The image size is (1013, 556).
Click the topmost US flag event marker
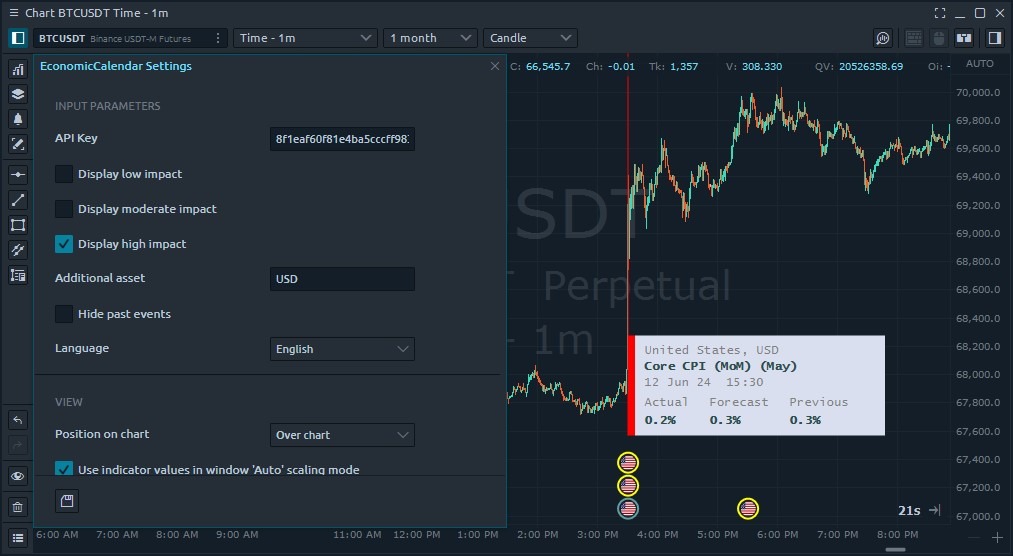(x=628, y=462)
